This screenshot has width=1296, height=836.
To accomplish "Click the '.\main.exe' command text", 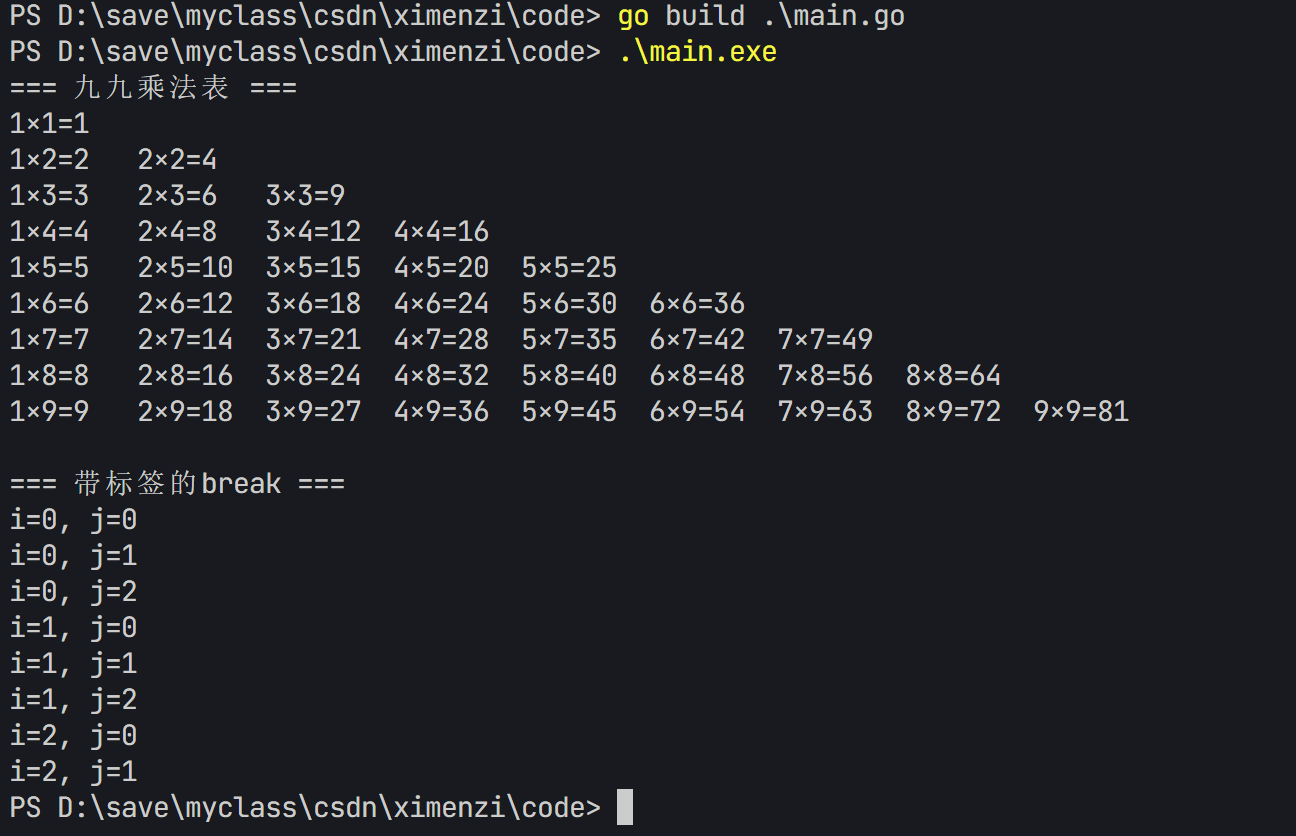I will point(697,52).
